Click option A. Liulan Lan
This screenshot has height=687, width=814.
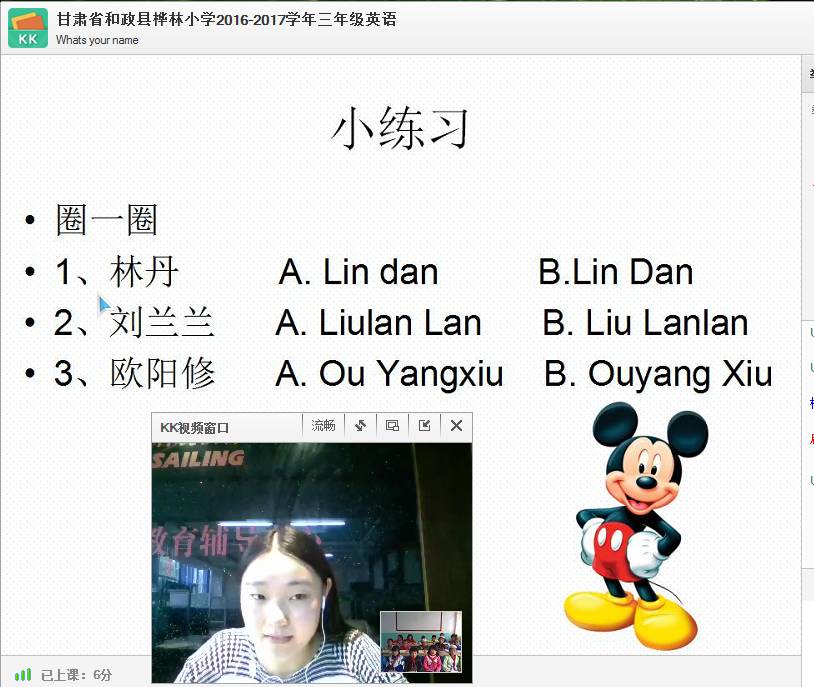coord(378,322)
